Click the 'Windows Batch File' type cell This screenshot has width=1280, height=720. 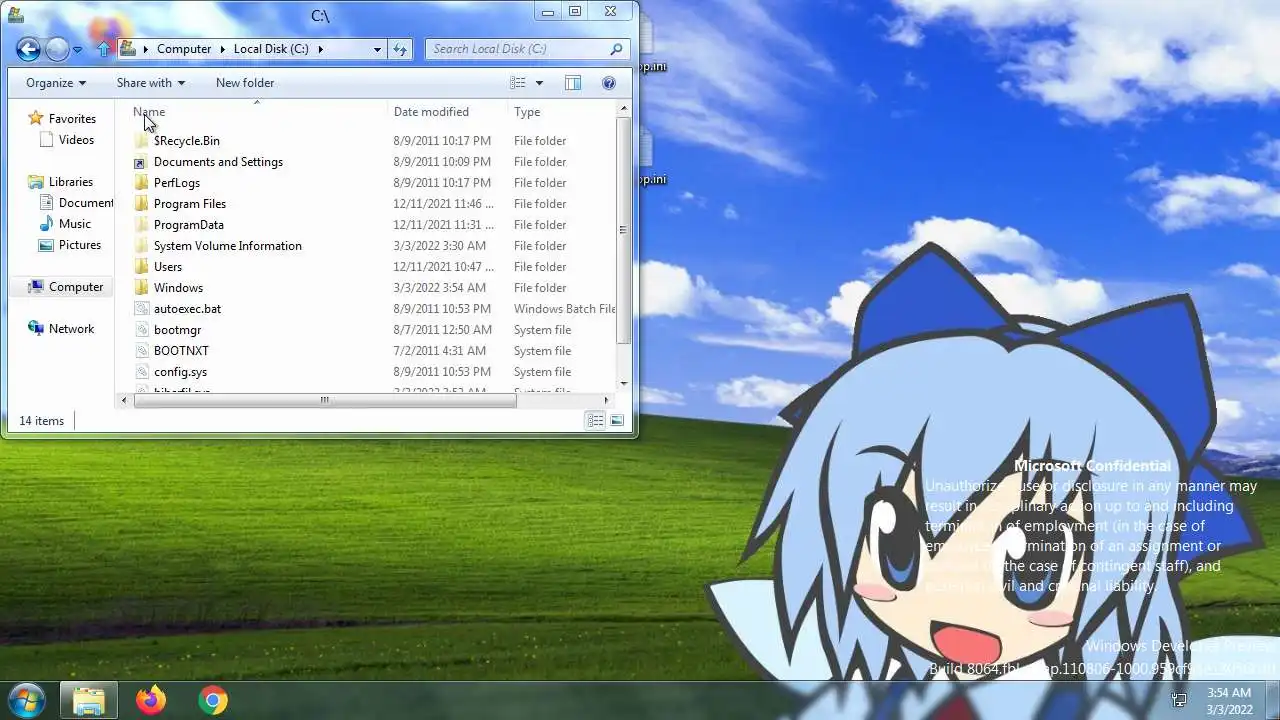(x=565, y=309)
